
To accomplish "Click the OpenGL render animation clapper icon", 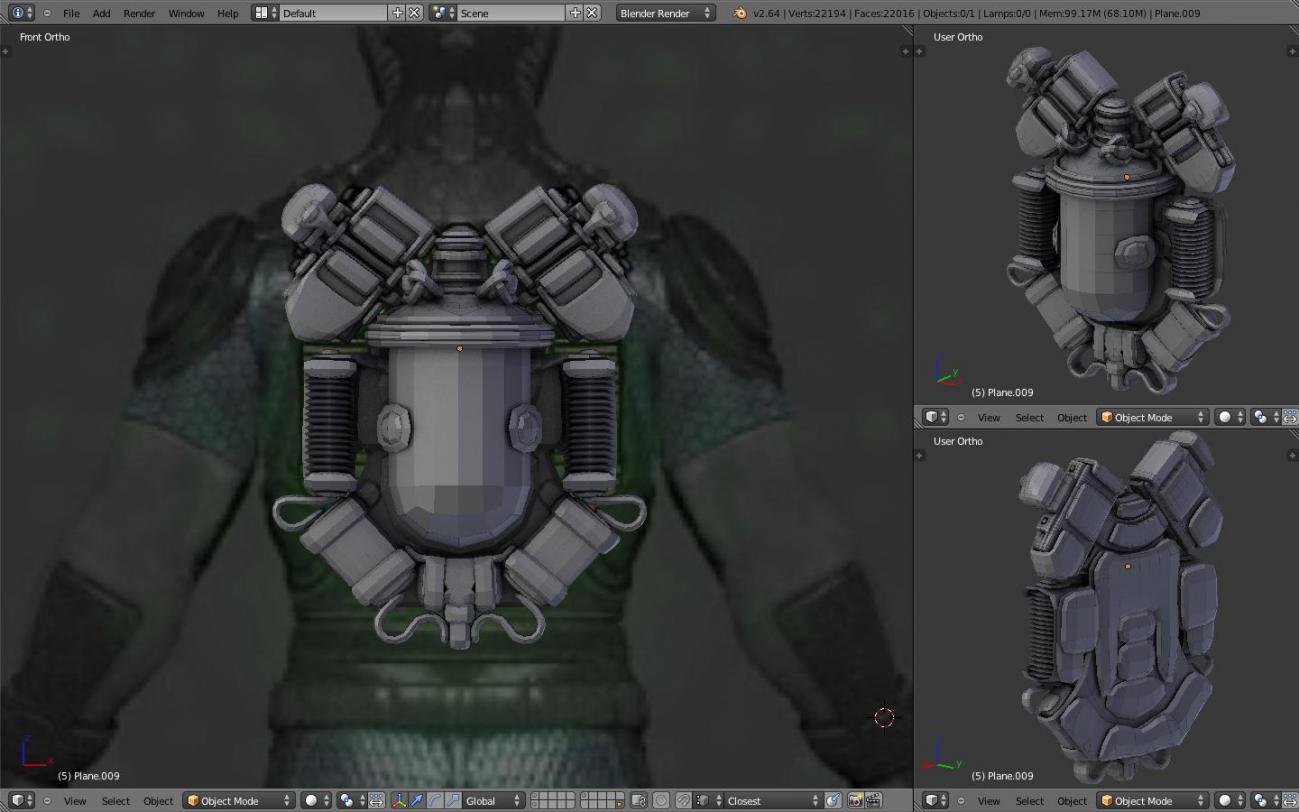I will [873, 801].
